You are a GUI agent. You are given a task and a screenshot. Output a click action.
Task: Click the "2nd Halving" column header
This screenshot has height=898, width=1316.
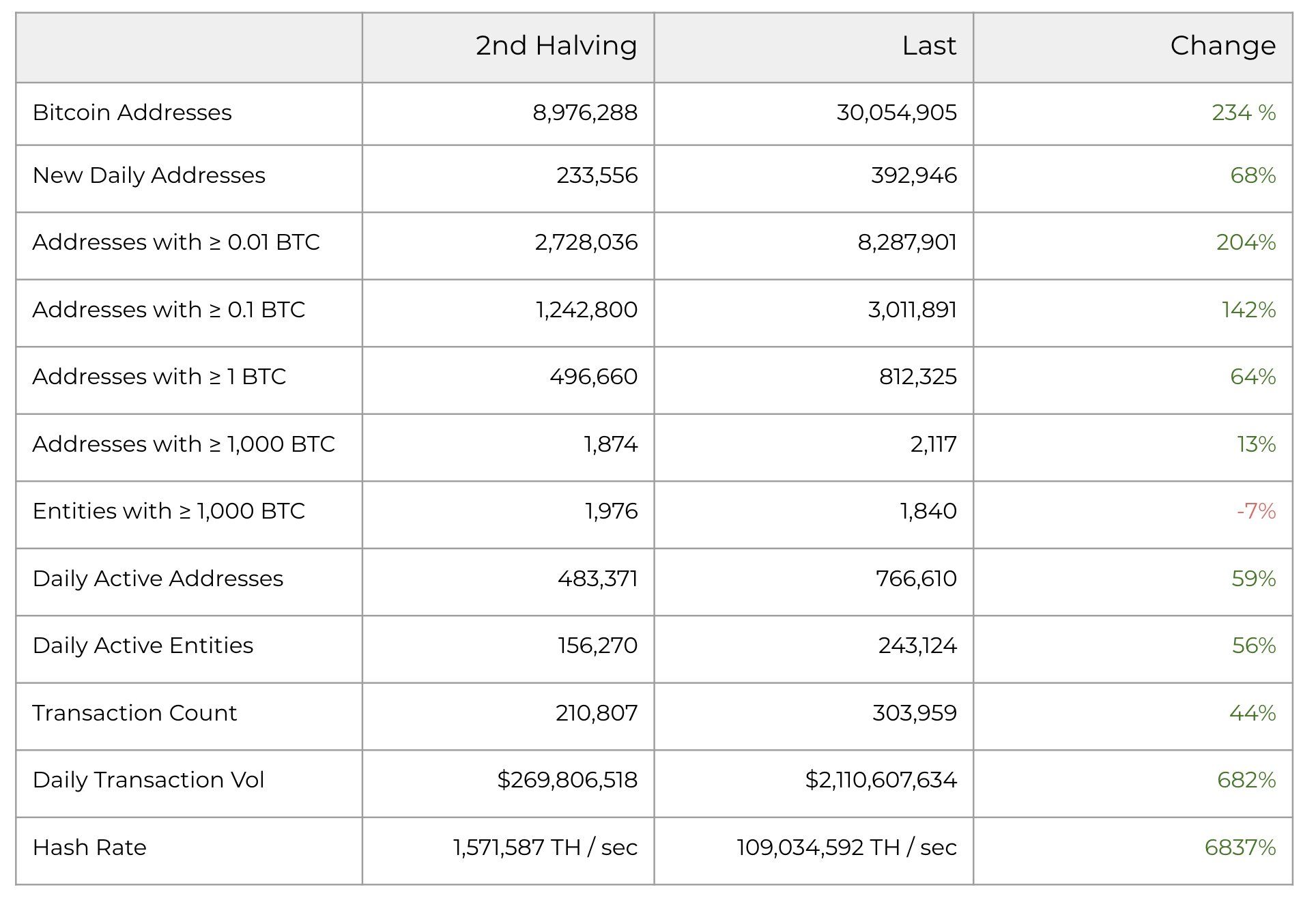click(556, 46)
